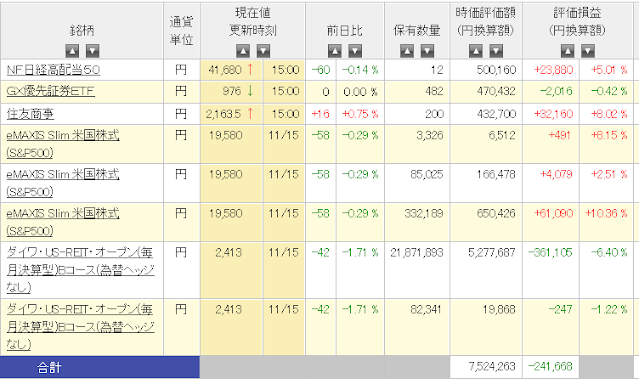Click the +61,090 profit value
This screenshot has width=639, height=384.
coord(553,214)
